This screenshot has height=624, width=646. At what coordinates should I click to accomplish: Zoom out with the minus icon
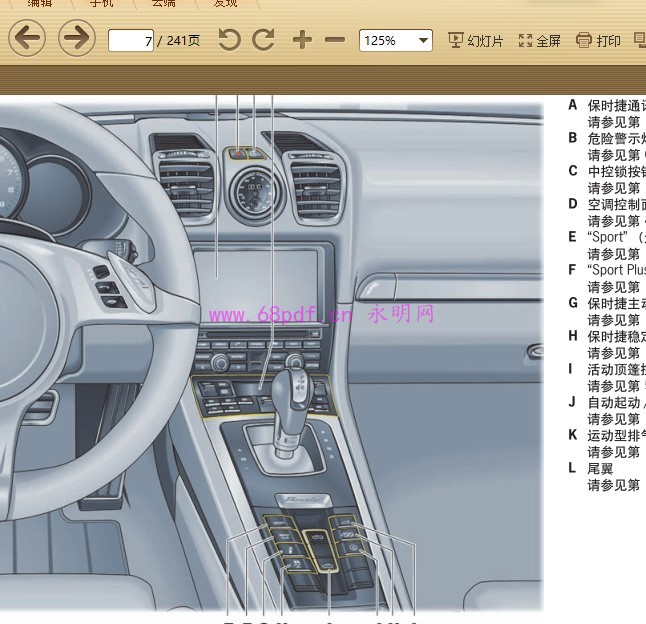pos(335,40)
